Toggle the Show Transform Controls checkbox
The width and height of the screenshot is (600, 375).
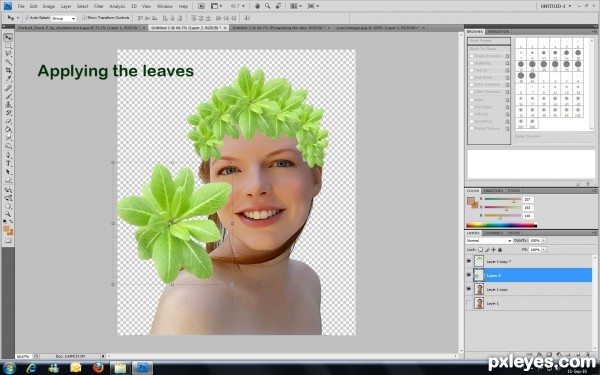coord(85,18)
